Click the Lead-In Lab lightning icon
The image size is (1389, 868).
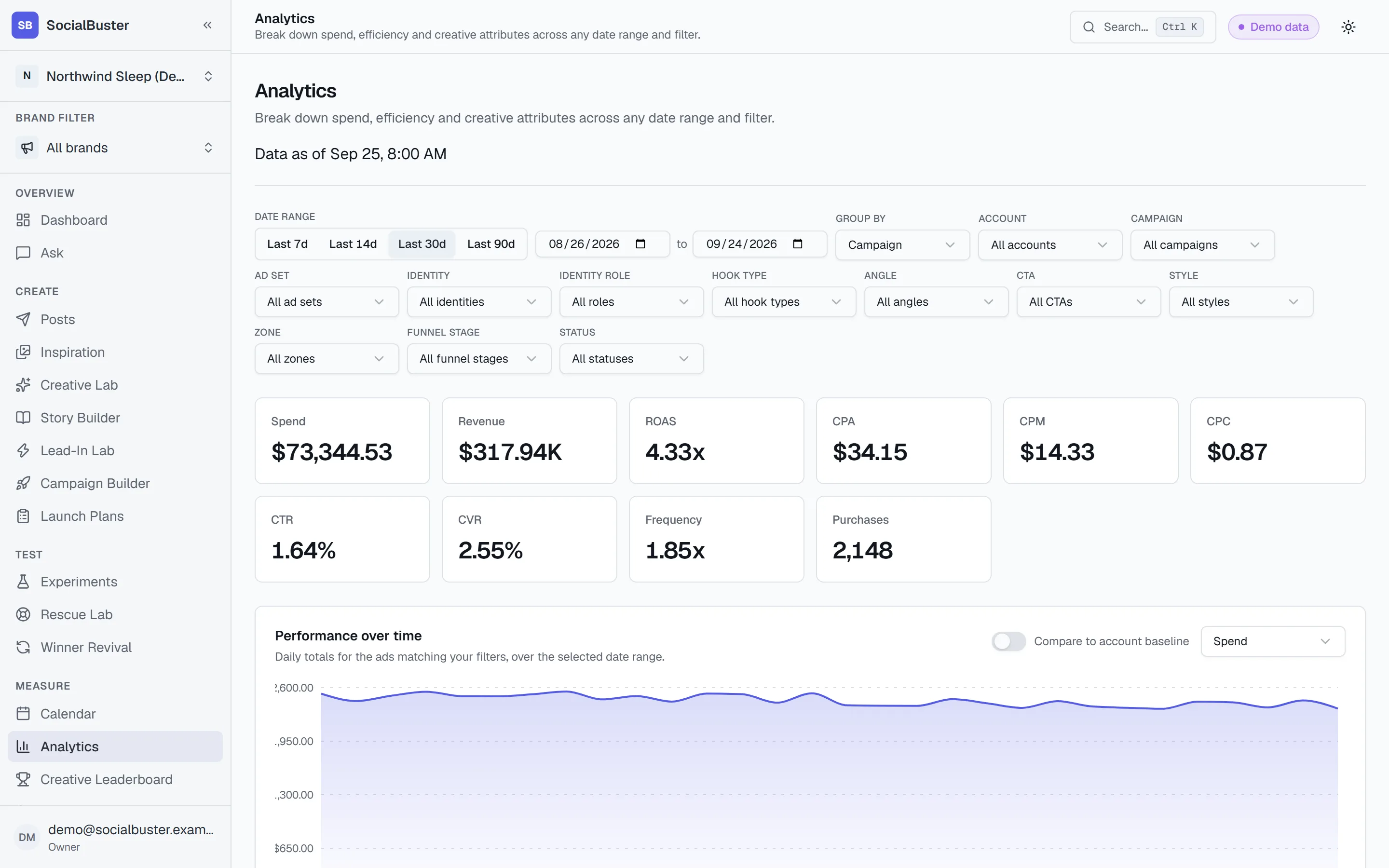(23, 451)
